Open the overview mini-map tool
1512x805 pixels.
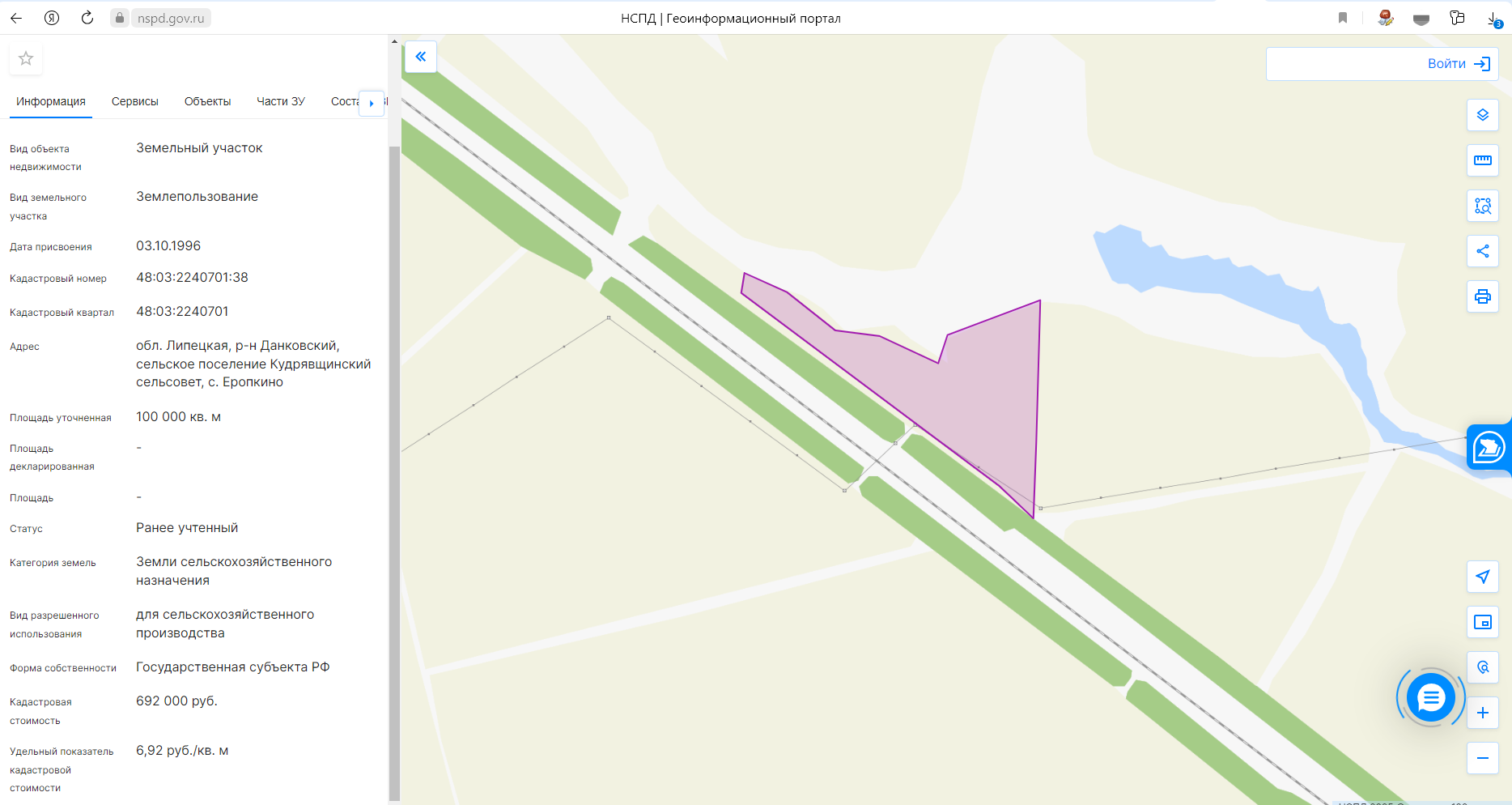tap(1482, 622)
